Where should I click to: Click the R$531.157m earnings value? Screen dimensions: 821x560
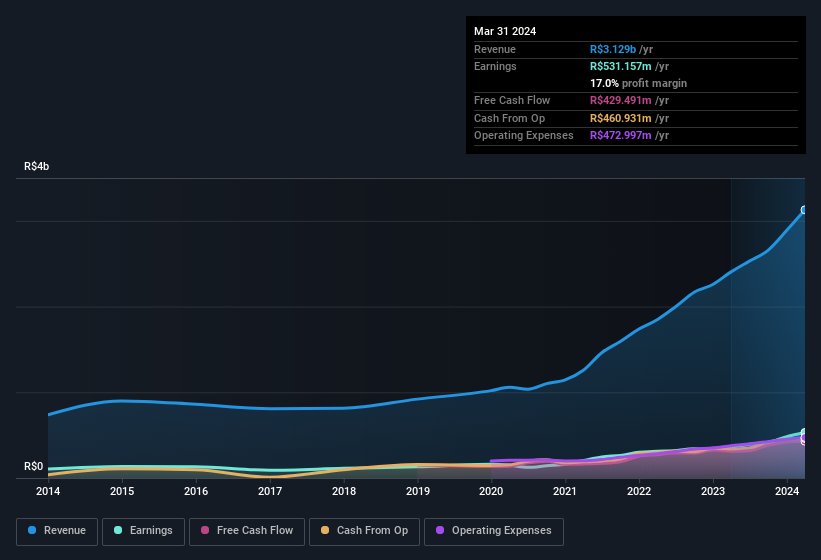(x=620, y=66)
